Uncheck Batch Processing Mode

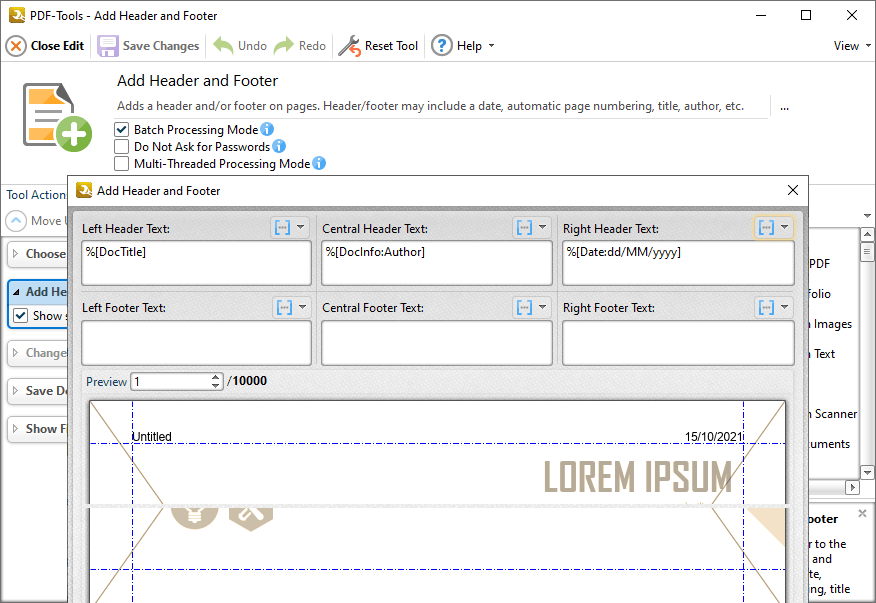(x=121, y=129)
